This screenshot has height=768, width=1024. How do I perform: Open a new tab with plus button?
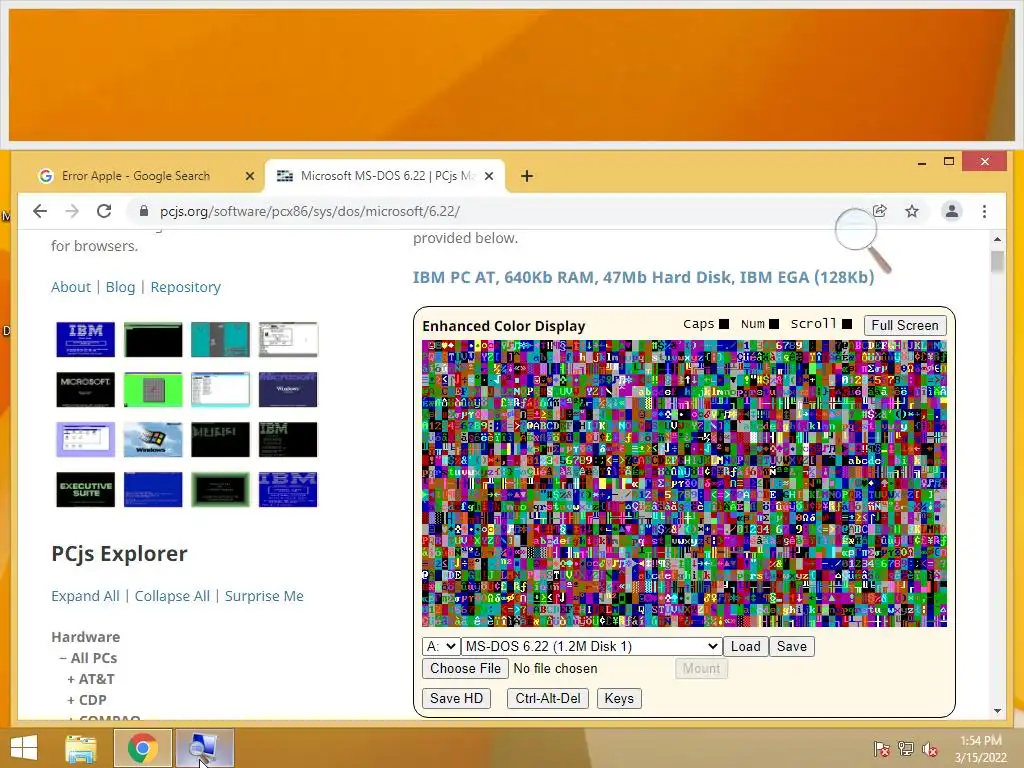tap(527, 176)
